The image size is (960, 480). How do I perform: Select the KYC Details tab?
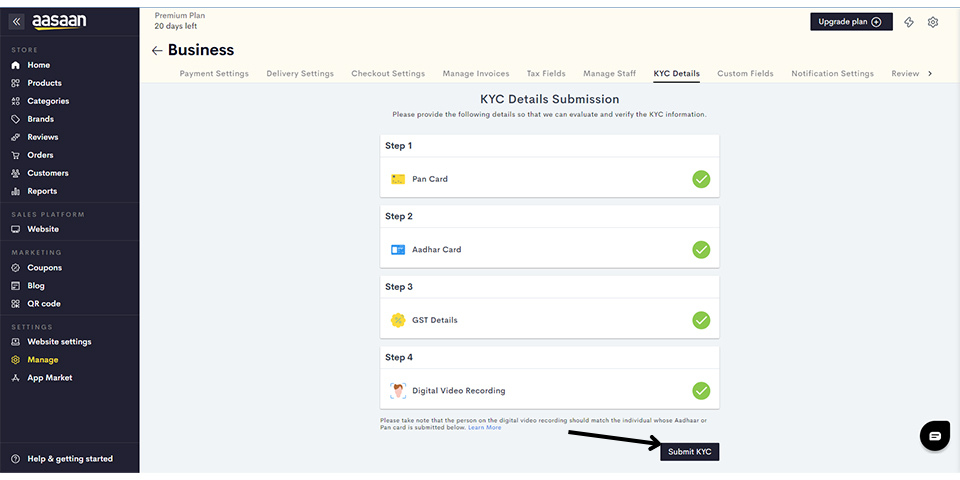click(x=677, y=73)
